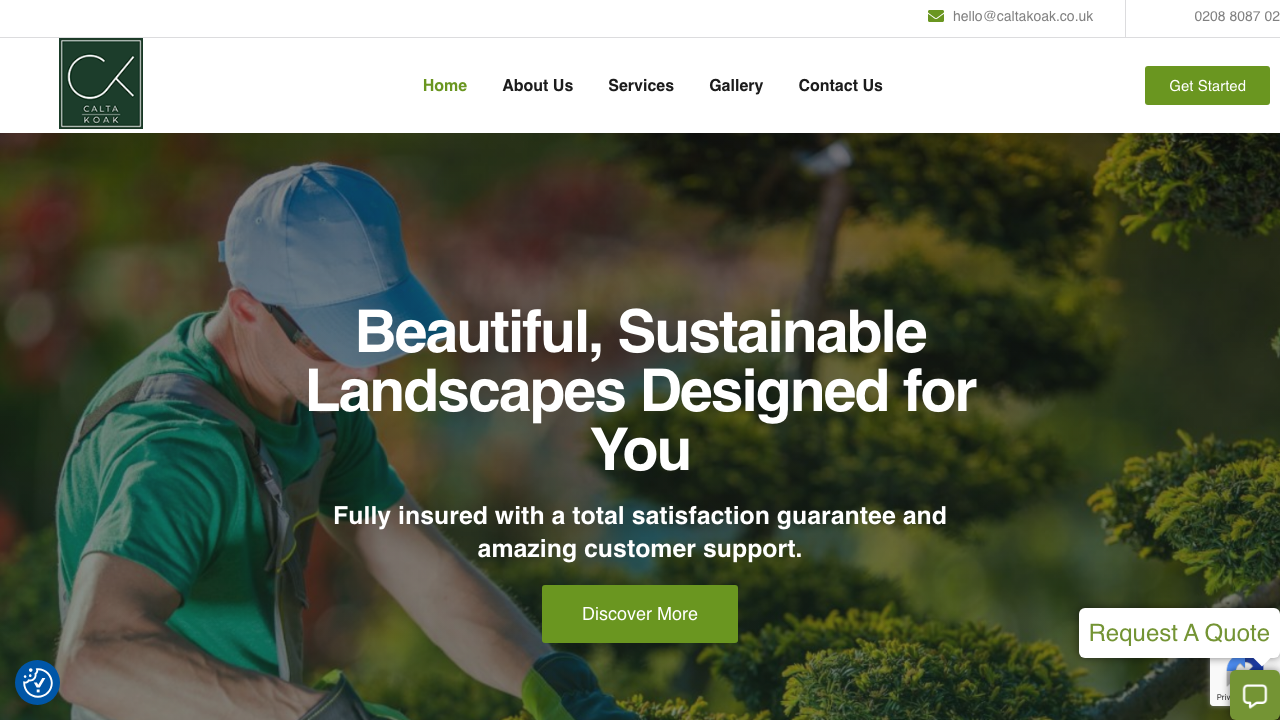Open the Gallery menu item
This screenshot has height=720, width=1280.
point(736,86)
